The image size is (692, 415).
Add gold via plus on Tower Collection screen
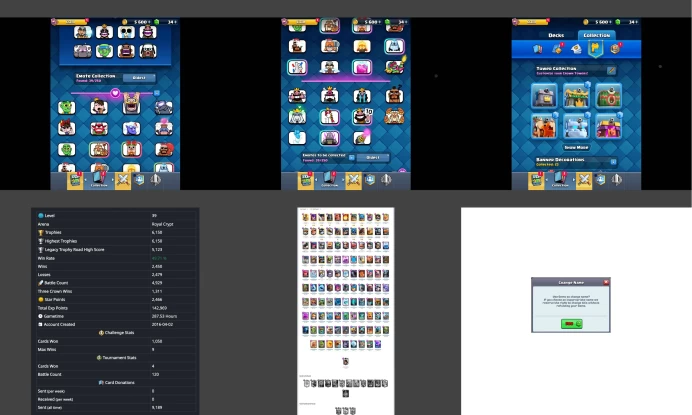coord(609,22)
